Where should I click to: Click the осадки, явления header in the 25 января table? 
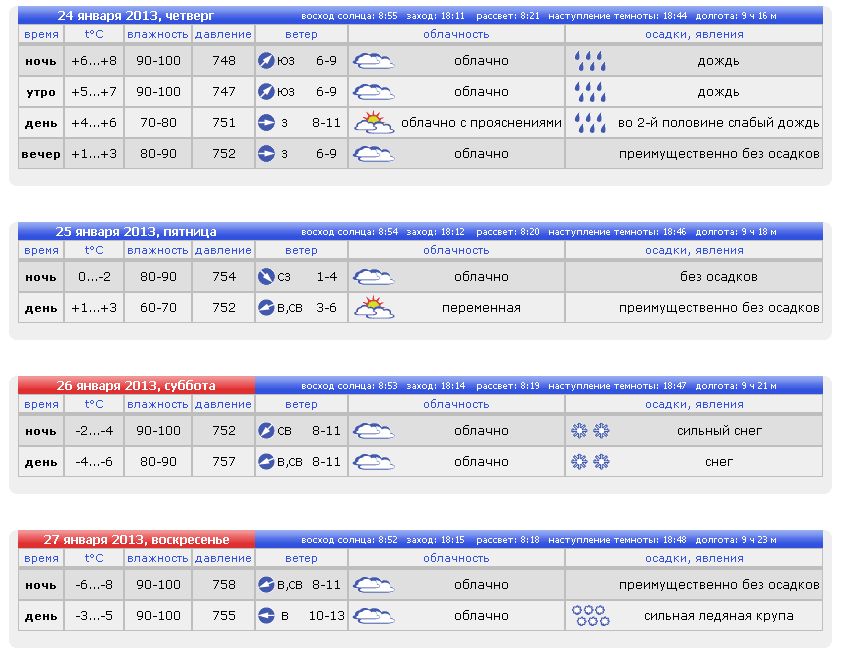(x=694, y=250)
